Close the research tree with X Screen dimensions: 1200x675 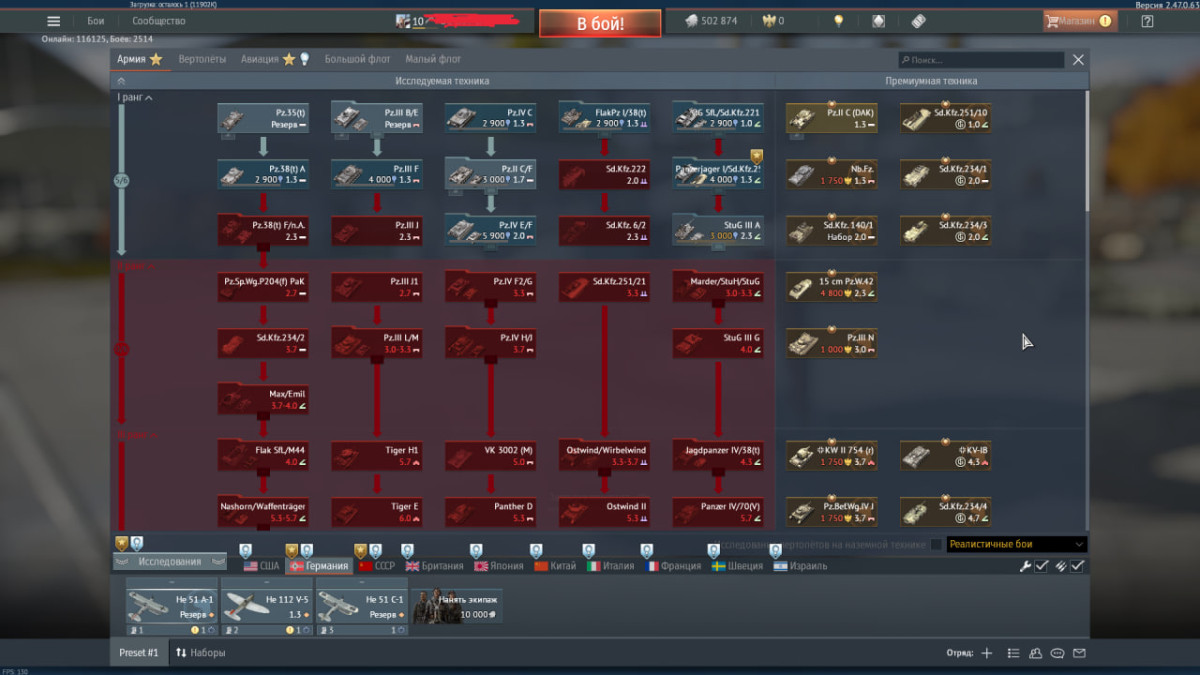(1078, 60)
